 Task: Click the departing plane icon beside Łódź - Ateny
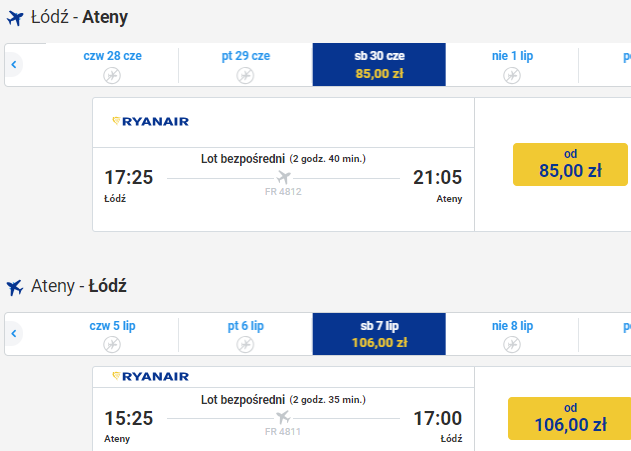point(15,18)
